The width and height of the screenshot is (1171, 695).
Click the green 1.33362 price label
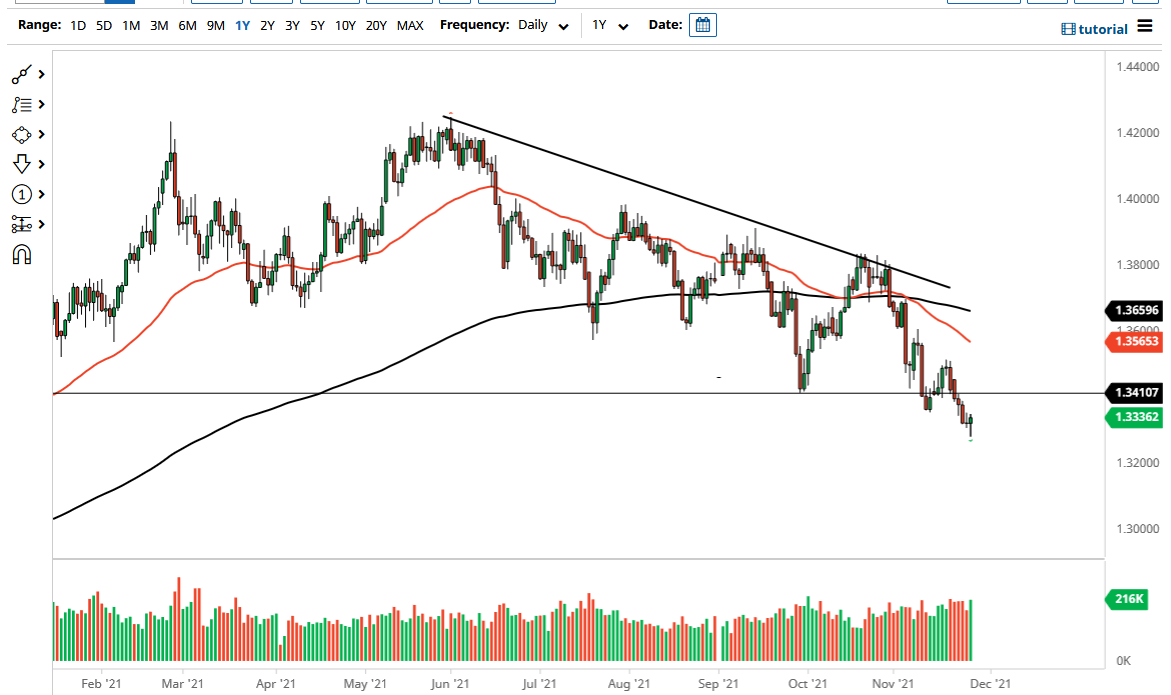(x=1135, y=418)
